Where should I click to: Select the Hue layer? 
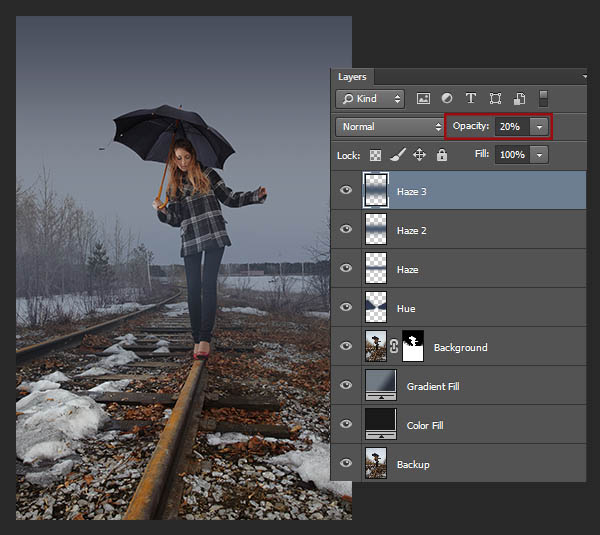click(405, 308)
